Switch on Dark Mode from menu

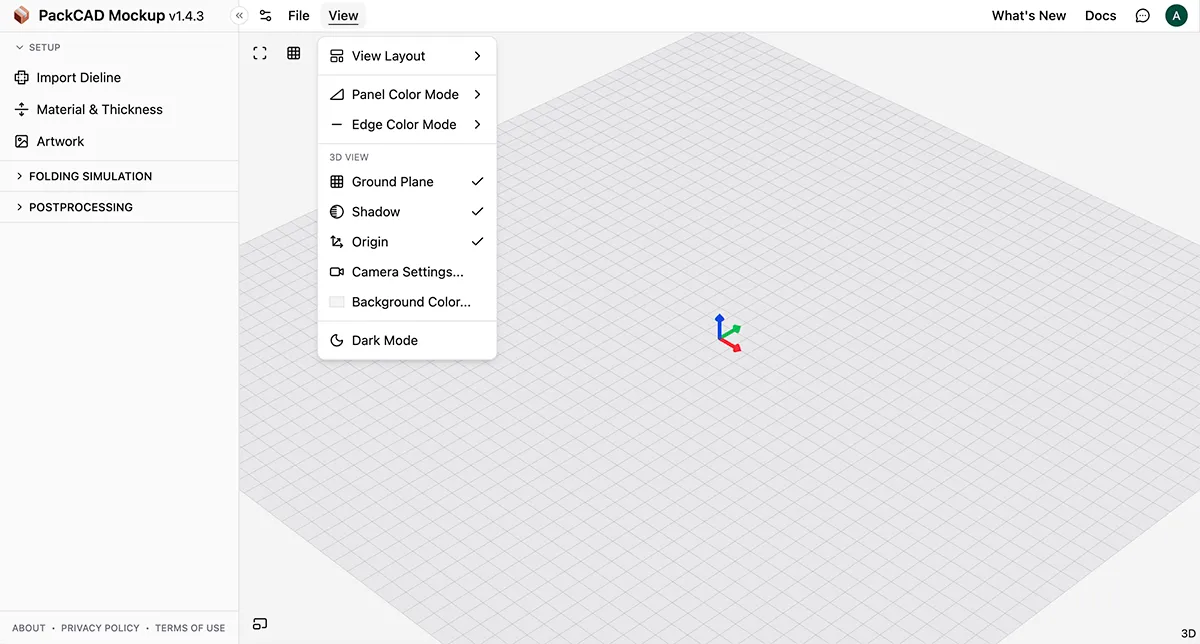tap(407, 341)
